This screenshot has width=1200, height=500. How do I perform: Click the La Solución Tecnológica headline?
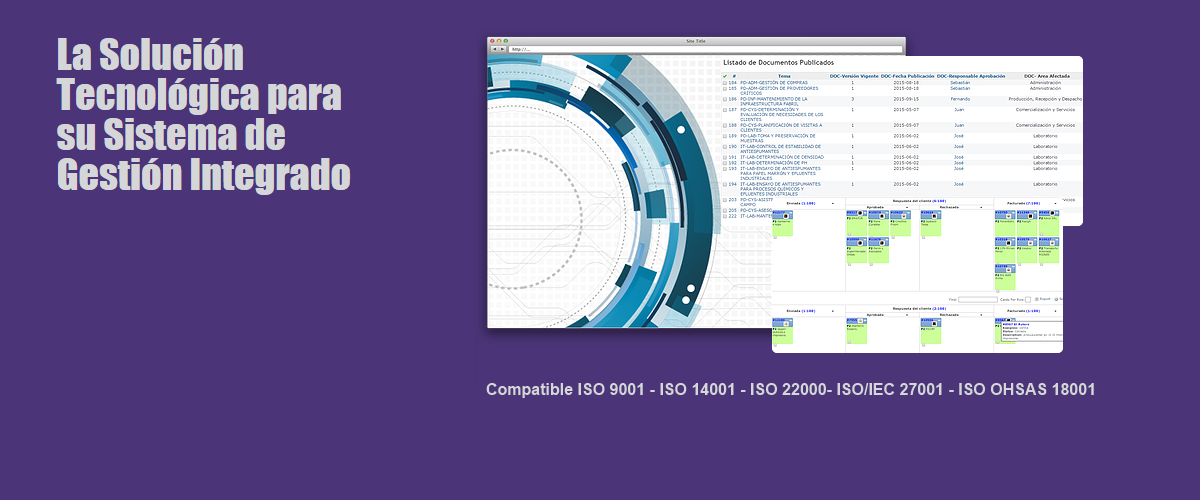pyautogui.click(x=204, y=116)
